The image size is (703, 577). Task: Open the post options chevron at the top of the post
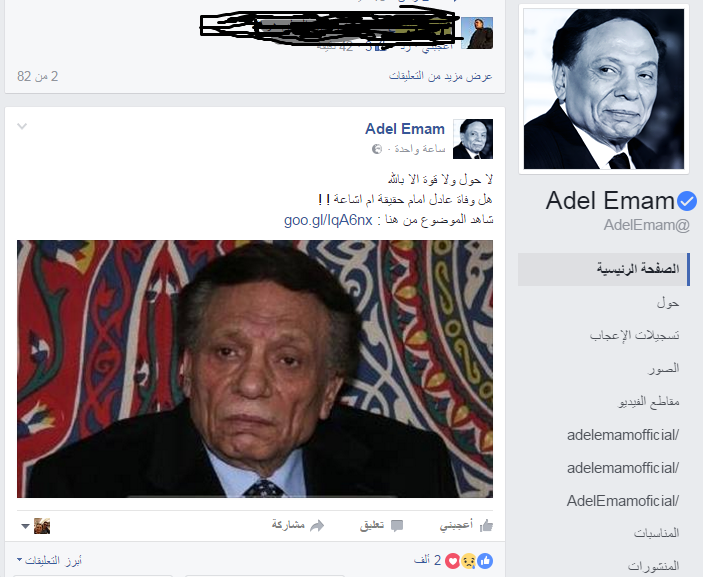(x=22, y=126)
